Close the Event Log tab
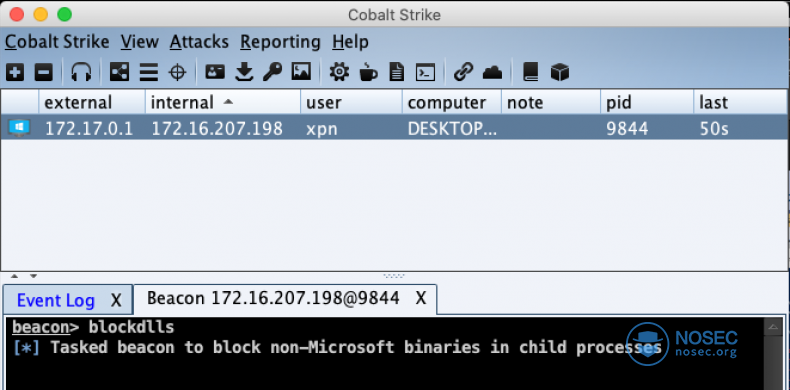 point(116,301)
